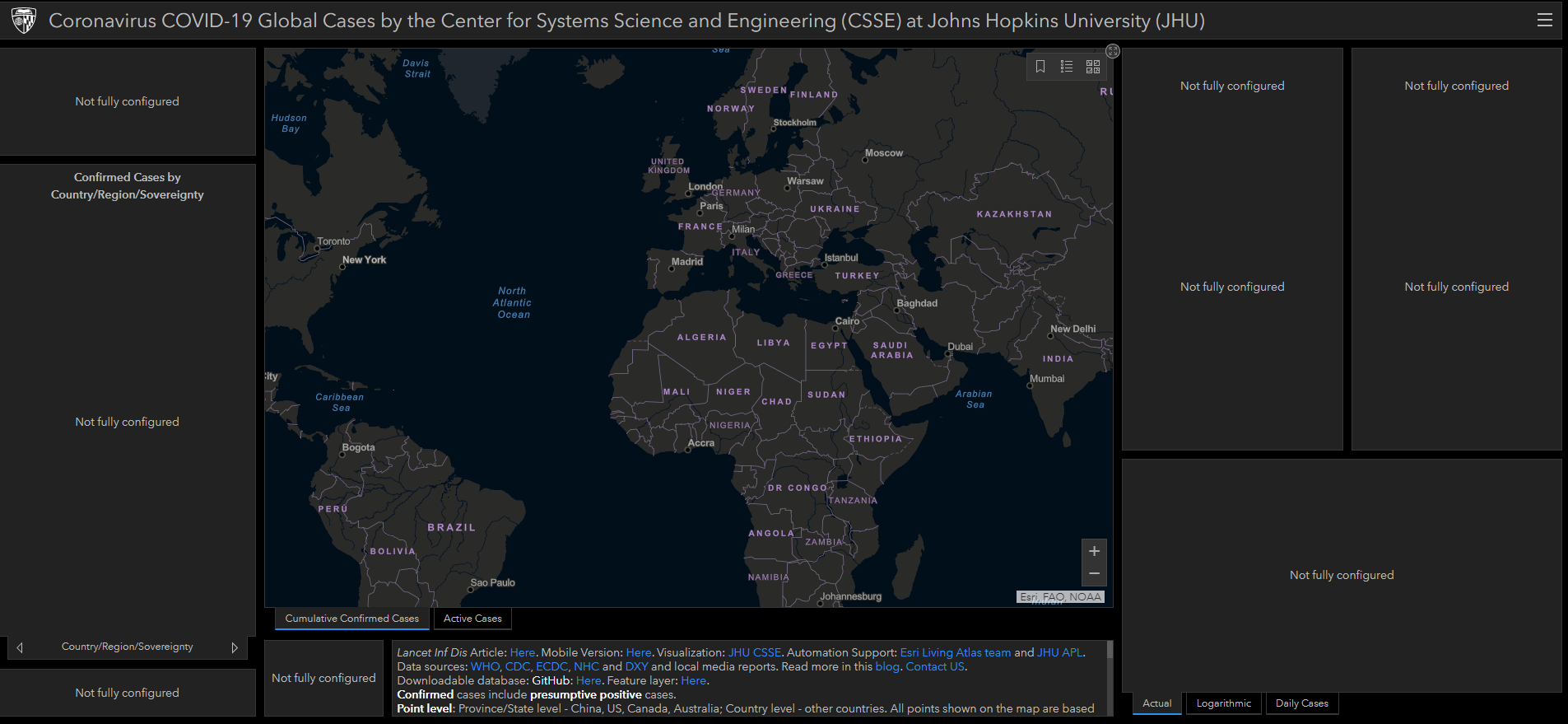
Task: Select the Daily Cases chart tab
Action: click(1301, 703)
